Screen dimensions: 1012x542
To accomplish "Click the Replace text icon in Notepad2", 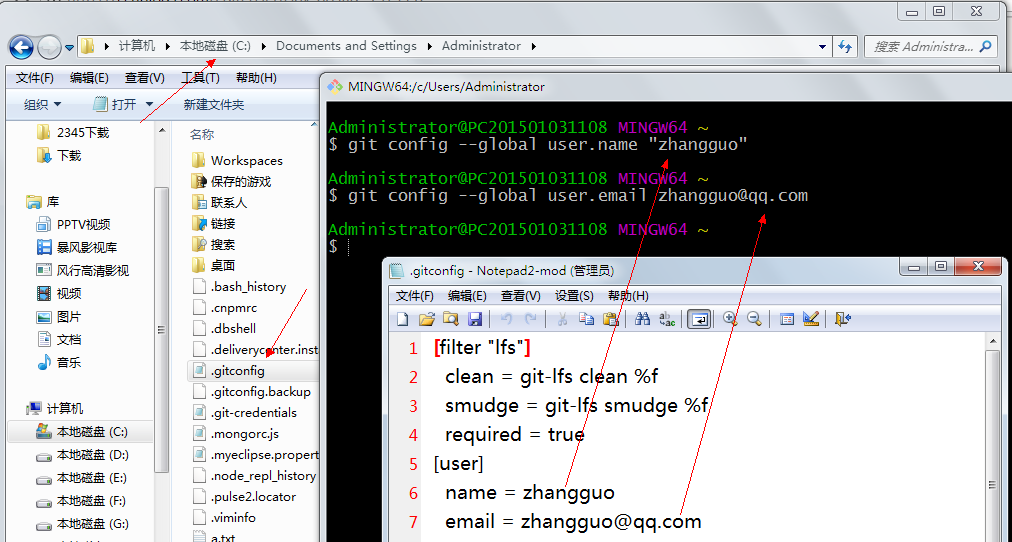I will (x=666, y=319).
